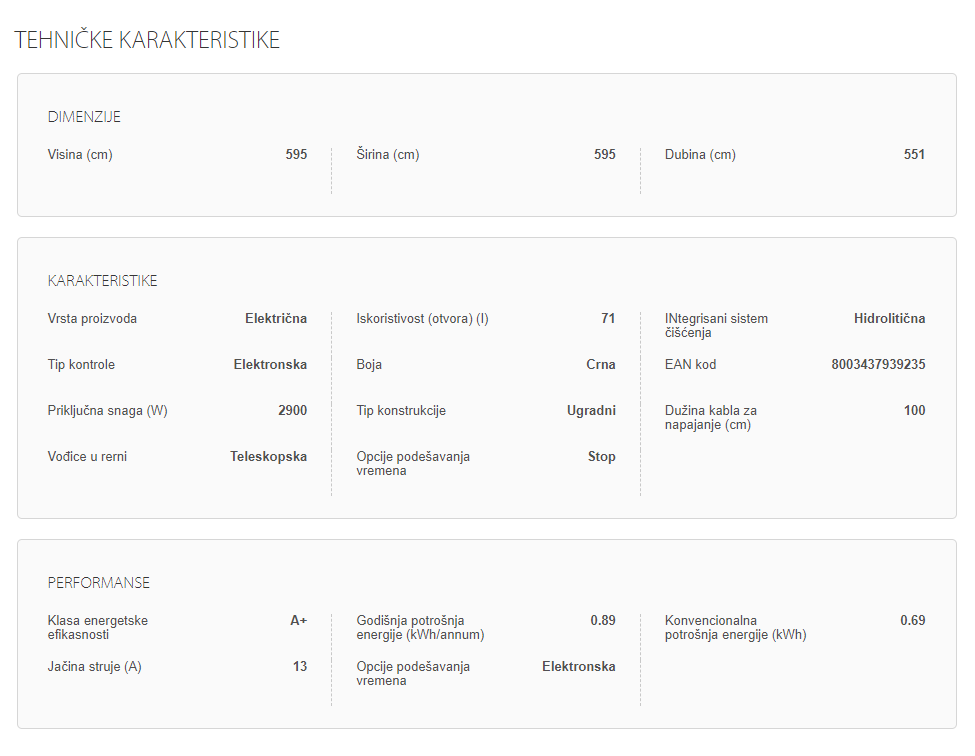The image size is (975, 756).
Task: Click the KARAKTERISTIKE section title
Action: coord(102,281)
